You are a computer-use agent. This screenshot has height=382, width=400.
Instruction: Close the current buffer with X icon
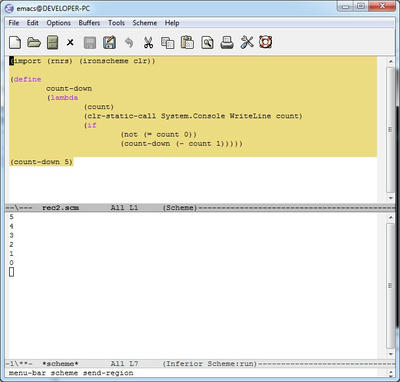[70, 43]
